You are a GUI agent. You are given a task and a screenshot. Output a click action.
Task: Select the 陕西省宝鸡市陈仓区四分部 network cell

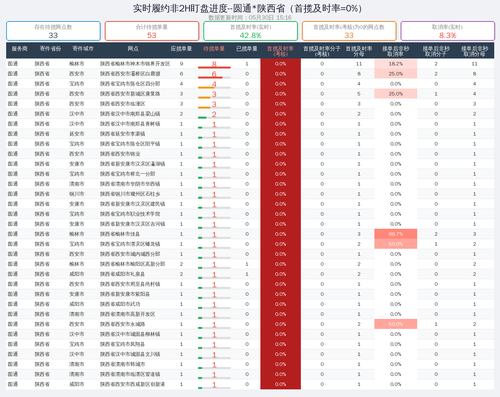(130, 84)
